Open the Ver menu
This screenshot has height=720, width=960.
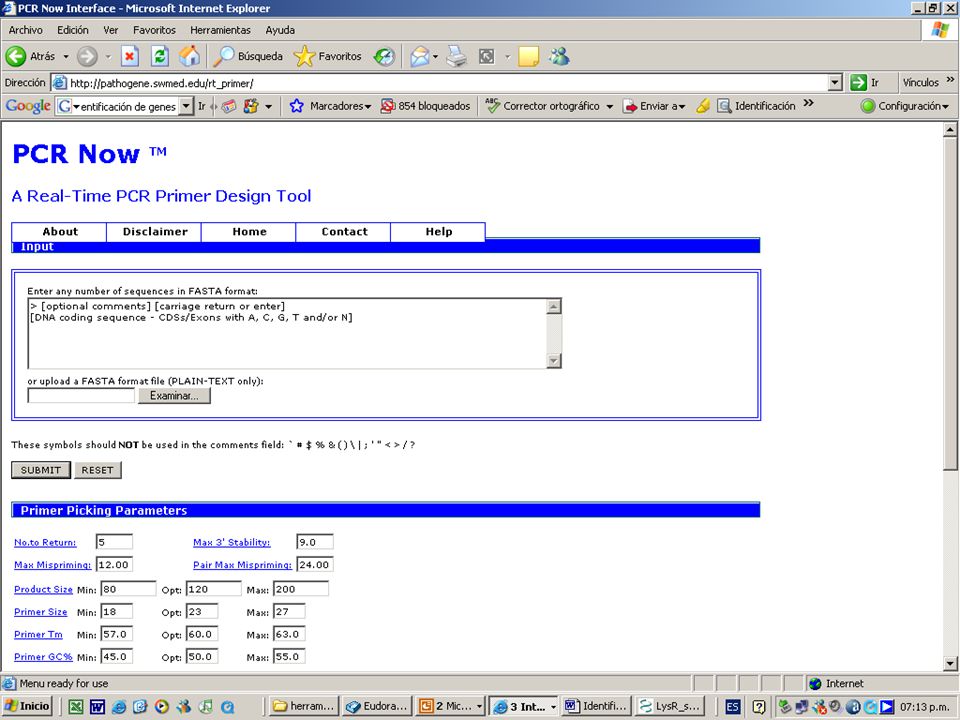[x=111, y=30]
